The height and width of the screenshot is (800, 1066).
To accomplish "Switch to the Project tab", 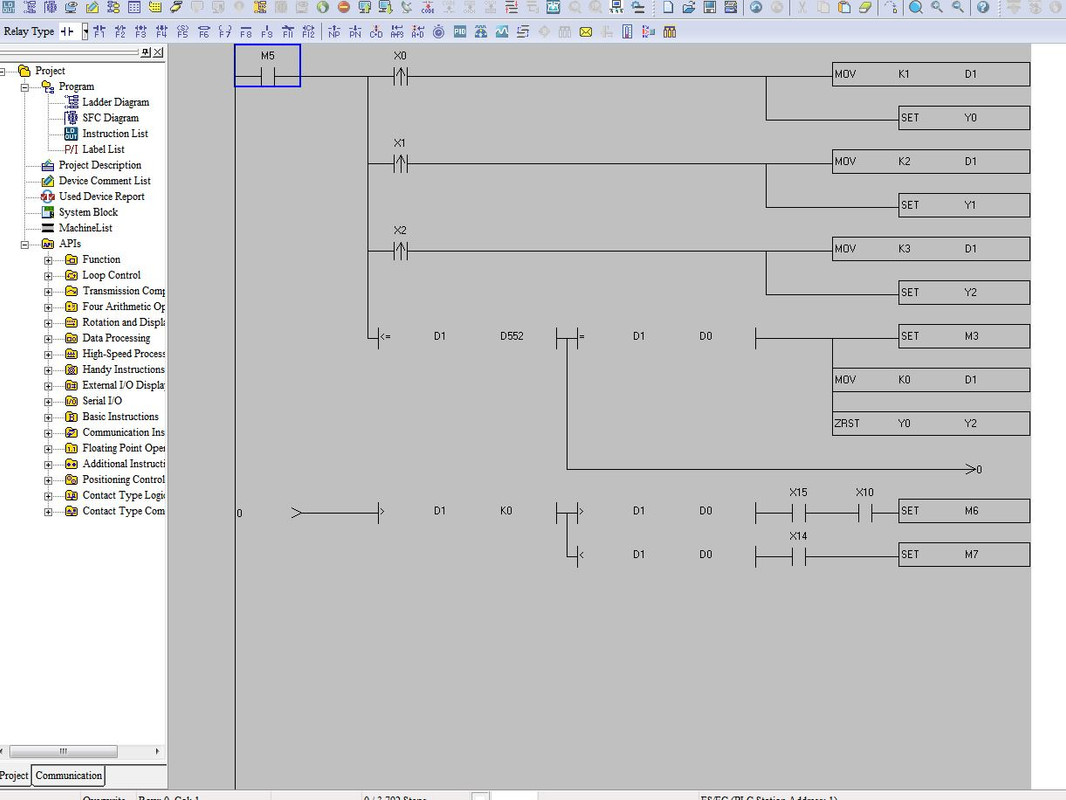I will tap(14, 776).
